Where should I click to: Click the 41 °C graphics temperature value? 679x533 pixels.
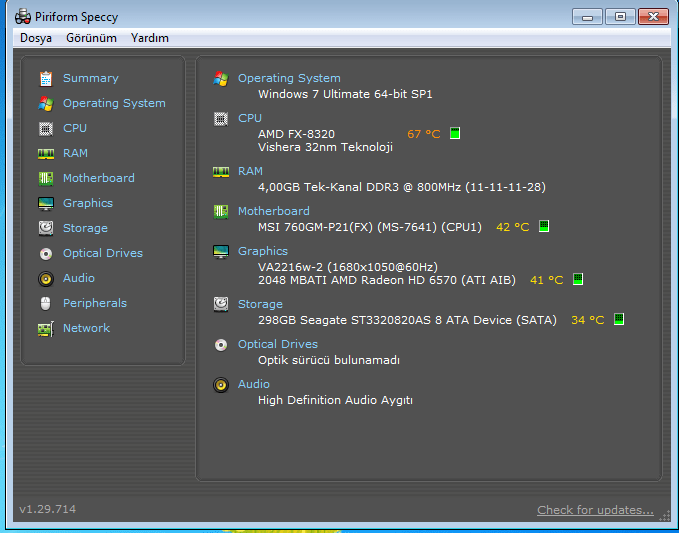pos(546,280)
